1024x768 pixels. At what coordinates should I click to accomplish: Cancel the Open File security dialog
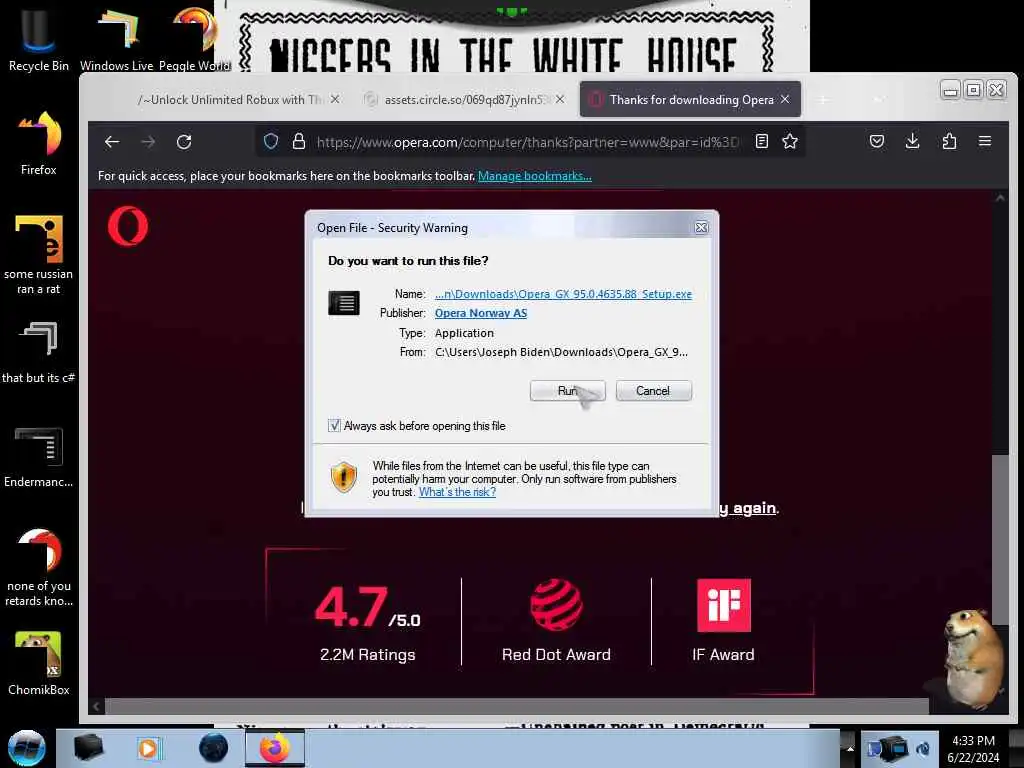(653, 391)
